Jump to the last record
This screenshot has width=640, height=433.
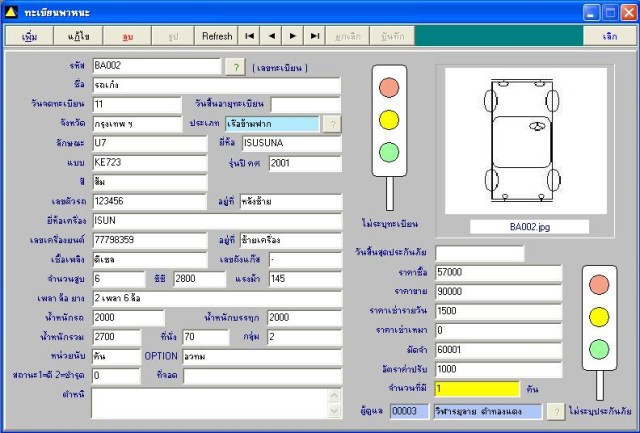coord(315,36)
